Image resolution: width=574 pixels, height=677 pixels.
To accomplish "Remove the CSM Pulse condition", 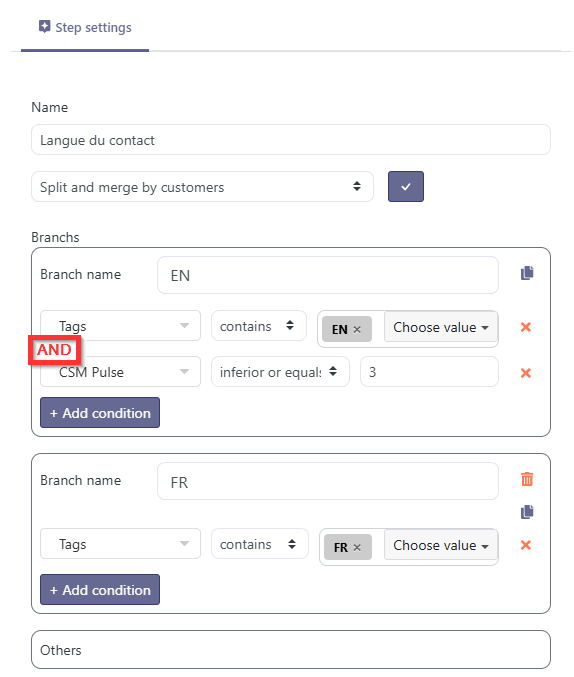I will coord(526,373).
